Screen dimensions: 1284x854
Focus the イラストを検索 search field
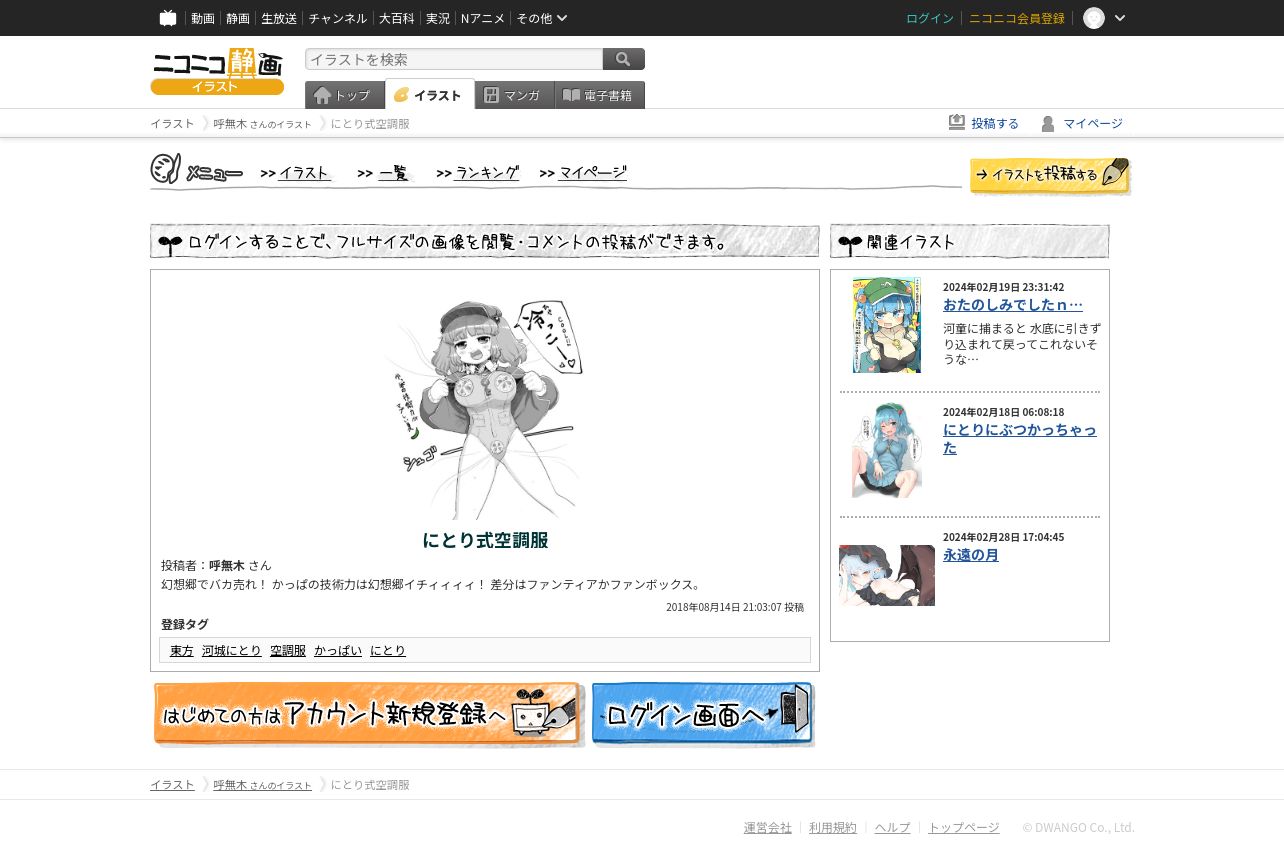454,59
